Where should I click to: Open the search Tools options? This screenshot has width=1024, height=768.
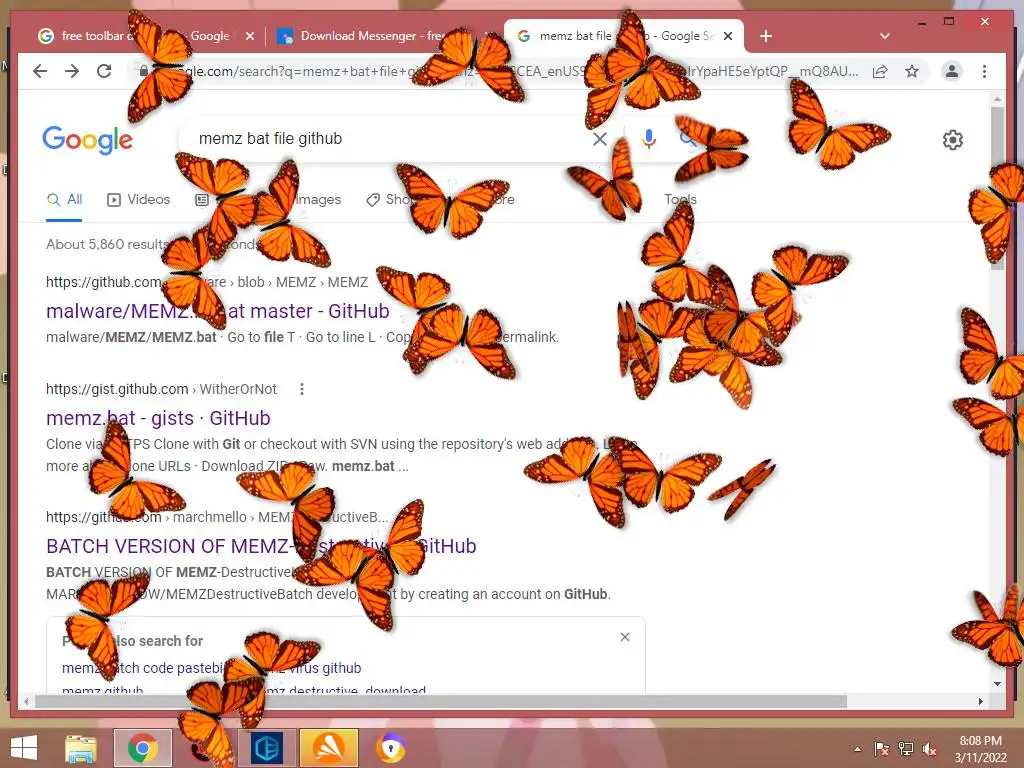(680, 200)
